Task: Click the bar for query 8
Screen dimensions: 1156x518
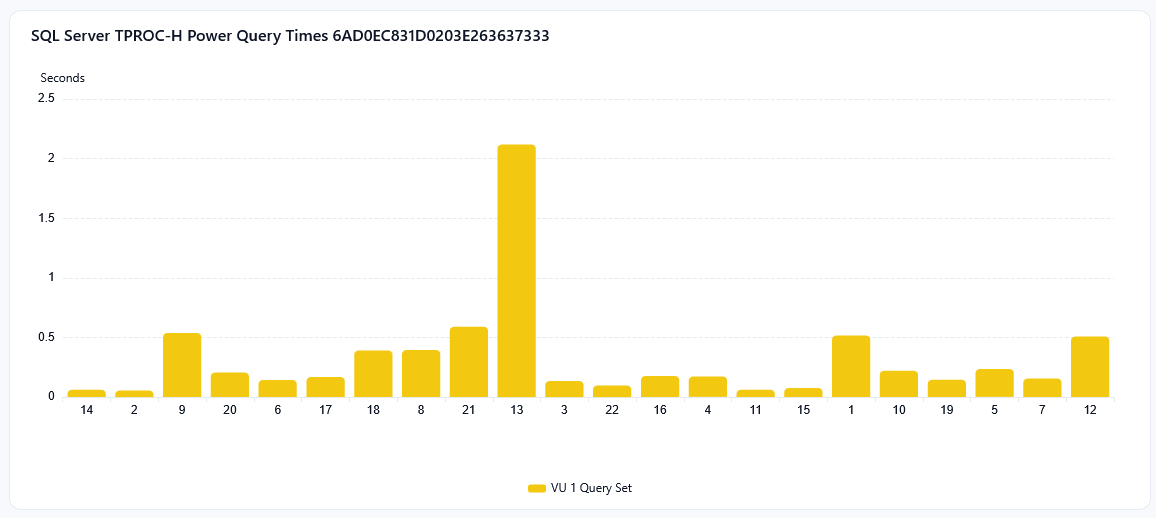Action: coord(421,374)
